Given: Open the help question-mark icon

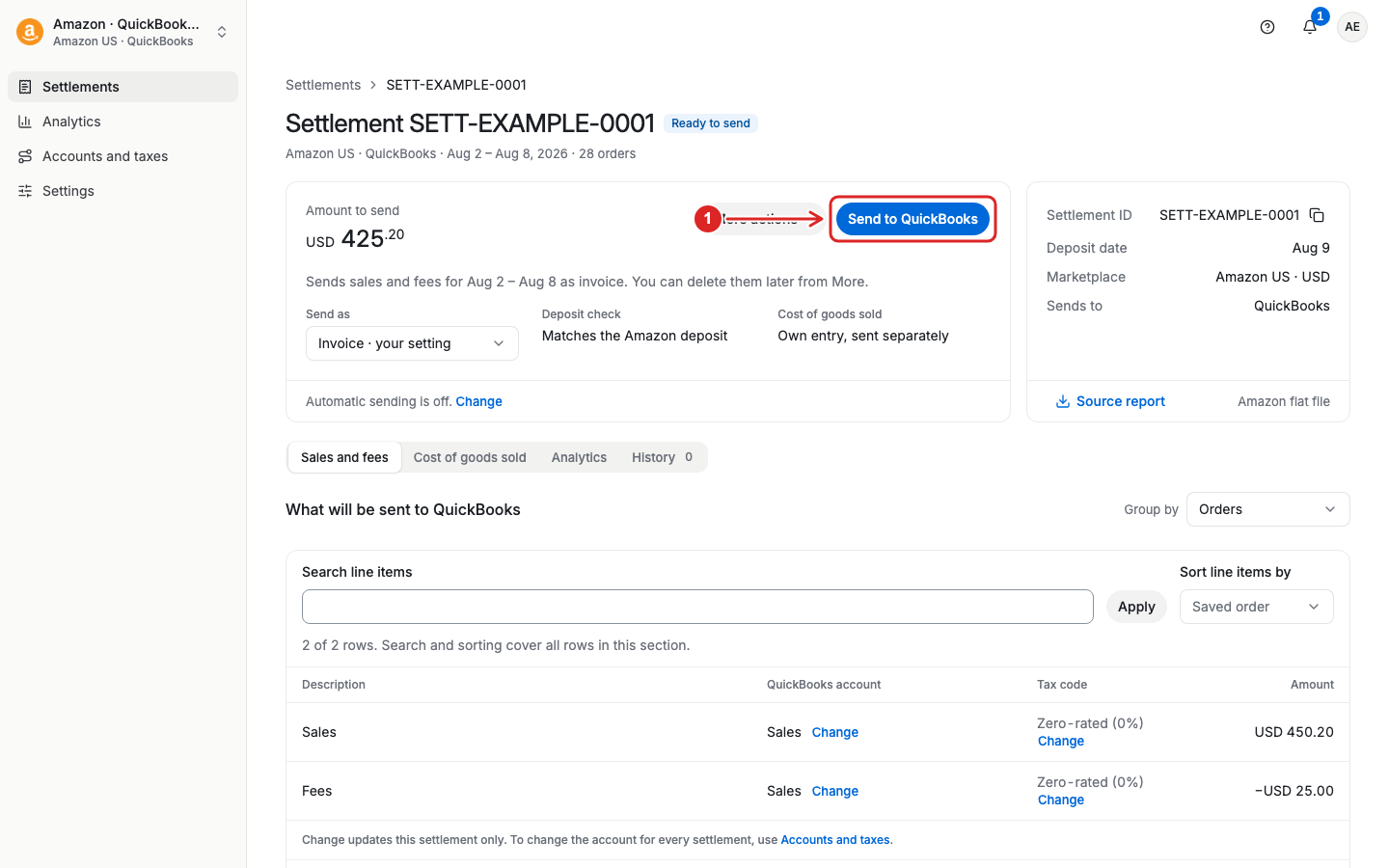Looking at the screenshot, I should click(1267, 27).
